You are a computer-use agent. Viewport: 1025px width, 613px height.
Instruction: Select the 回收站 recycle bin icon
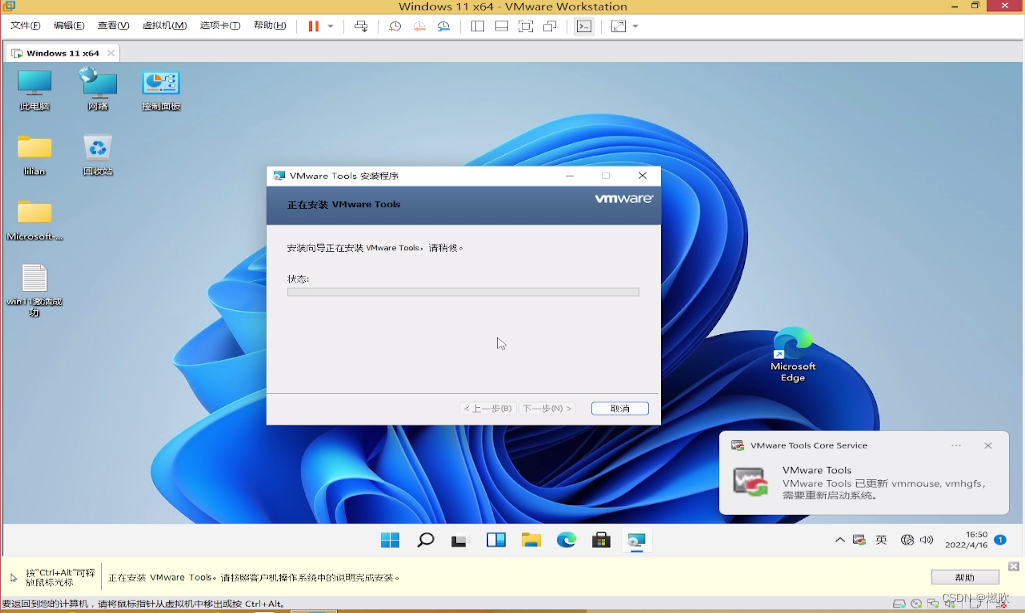click(x=98, y=155)
